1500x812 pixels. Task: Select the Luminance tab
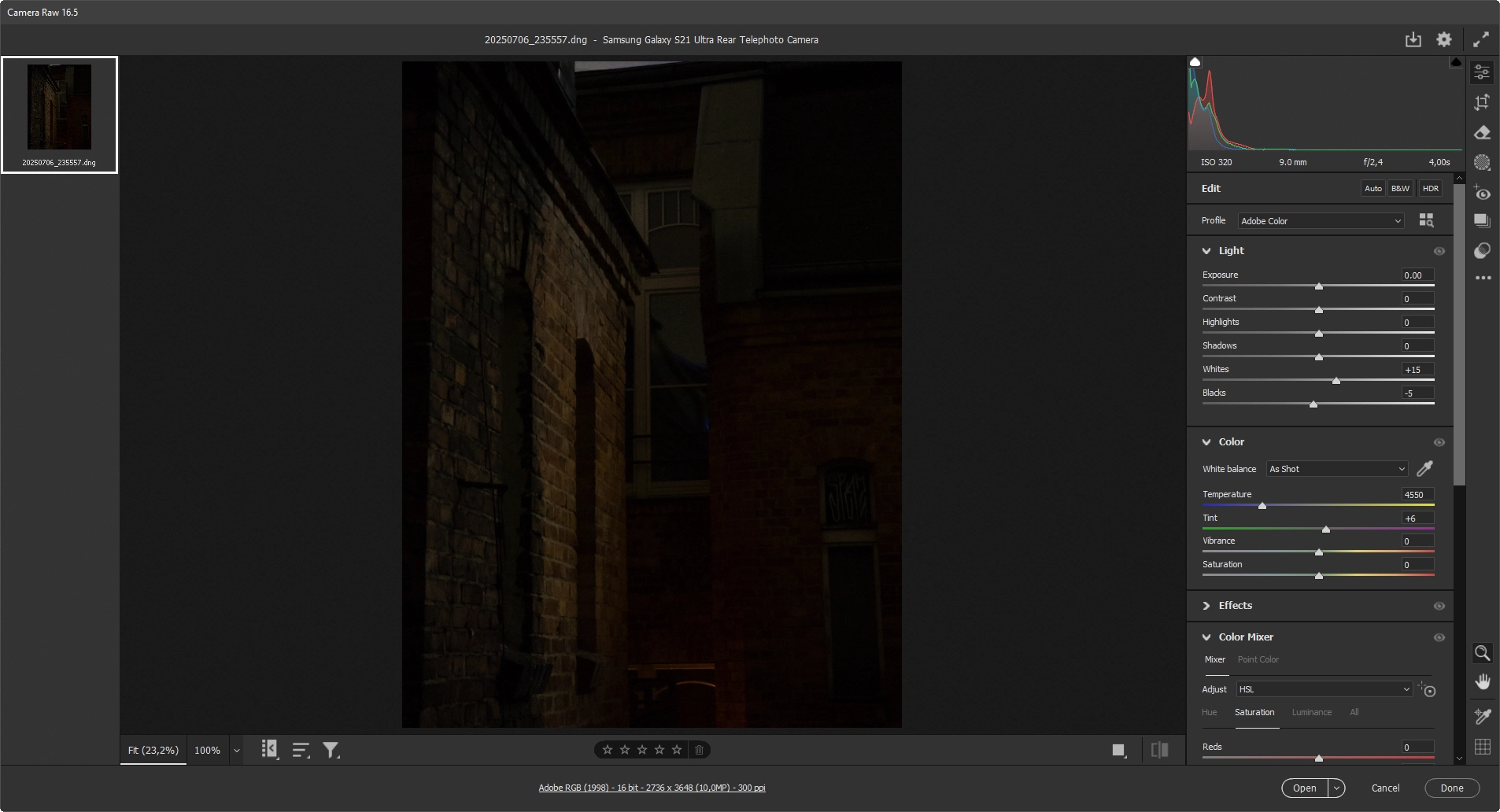coord(1311,712)
